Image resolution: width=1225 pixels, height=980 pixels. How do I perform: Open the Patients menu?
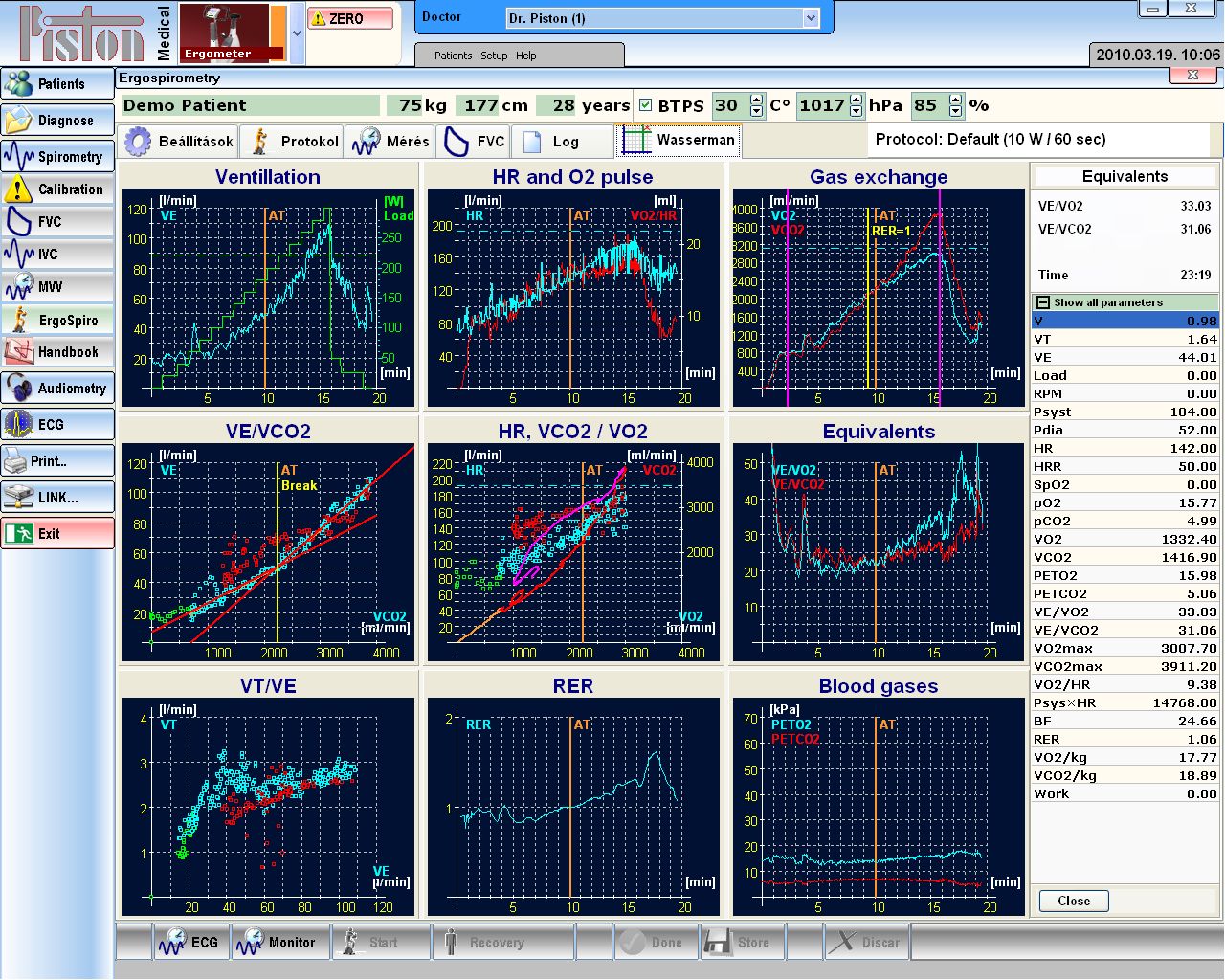(x=453, y=56)
